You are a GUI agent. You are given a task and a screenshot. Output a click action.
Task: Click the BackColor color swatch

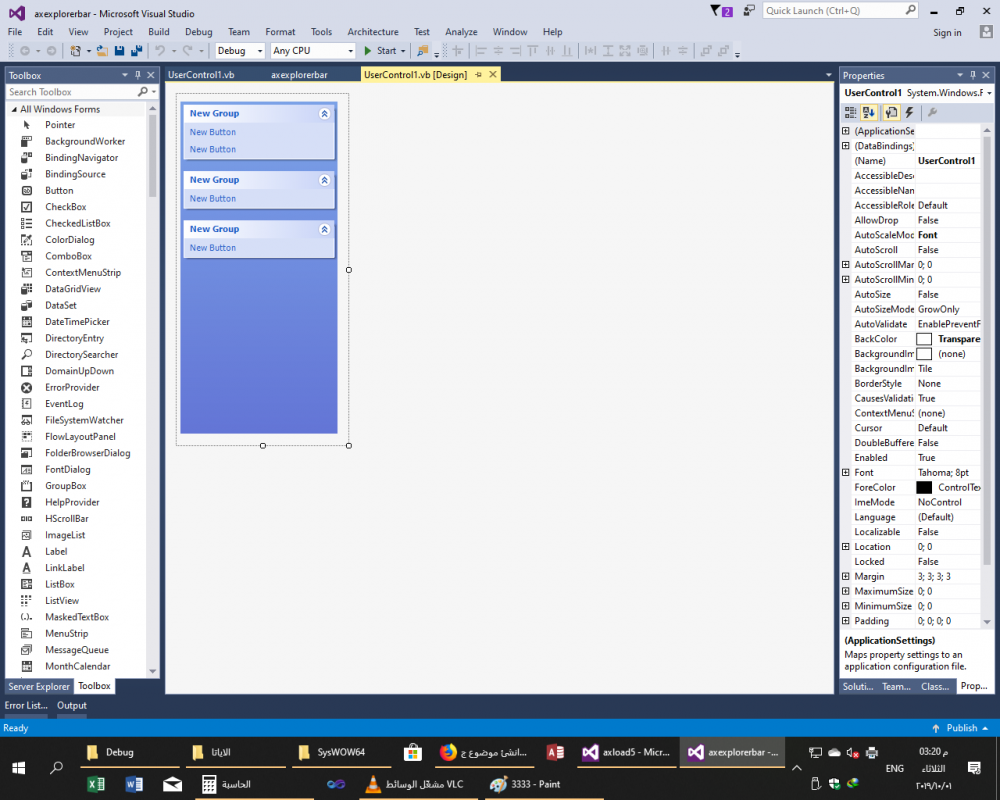[924, 339]
